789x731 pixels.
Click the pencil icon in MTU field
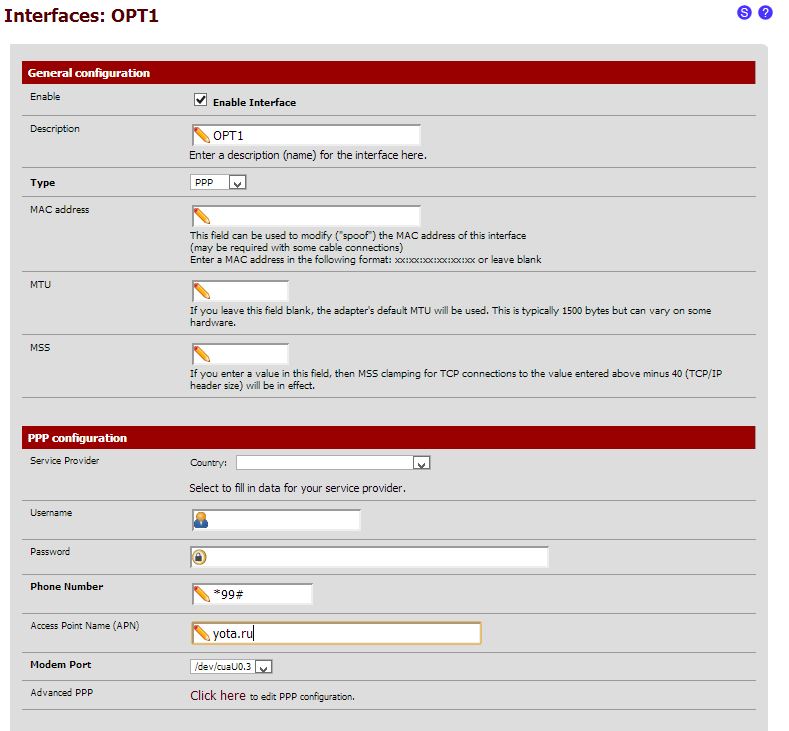tap(201, 291)
